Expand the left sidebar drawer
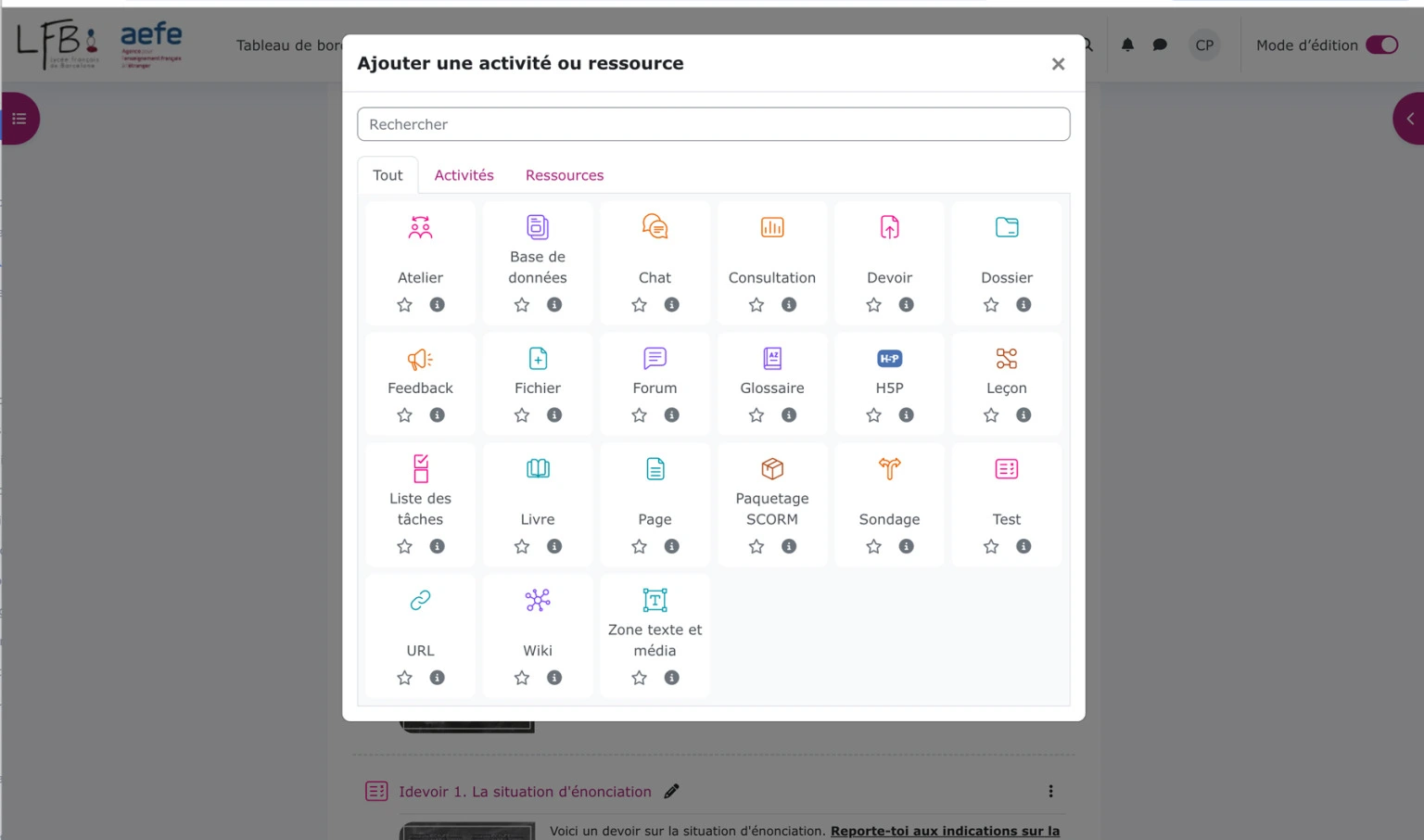Viewport: 1424px width, 840px height. pos(18,118)
